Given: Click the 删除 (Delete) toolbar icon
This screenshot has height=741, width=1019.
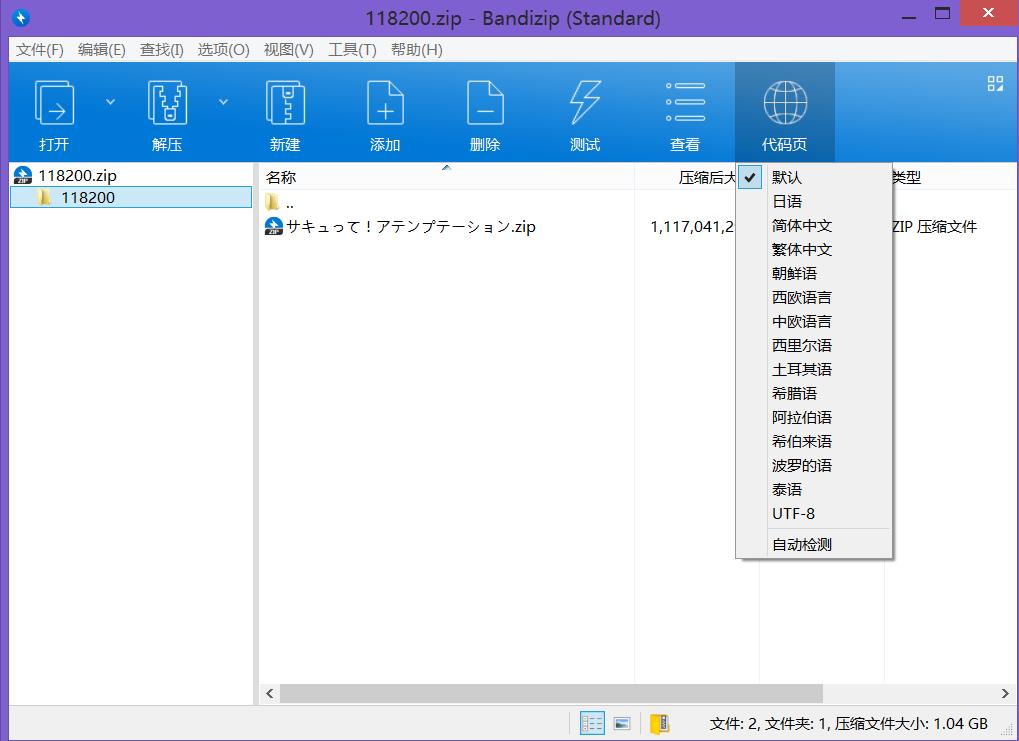Looking at the screenshot, I should click(x=485, y=103).
